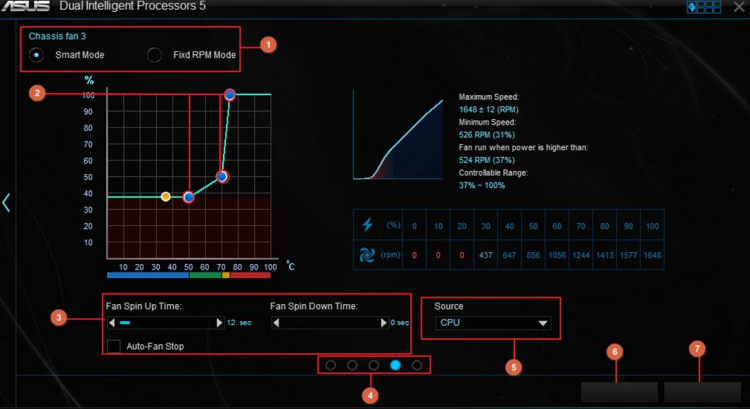The height and width of the screenshot is (409, 750).
Task: Click the blue temperature color bar segment
Action: pos(148,275)
